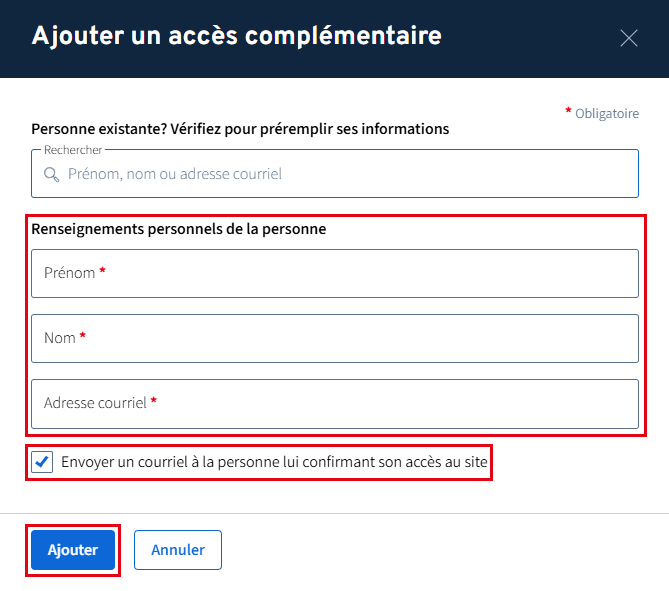The width and height of the screenshot is (669, 591).
Task: Click the 'Renseignements personnels de la personne' heading
Action: click(179, 229)
